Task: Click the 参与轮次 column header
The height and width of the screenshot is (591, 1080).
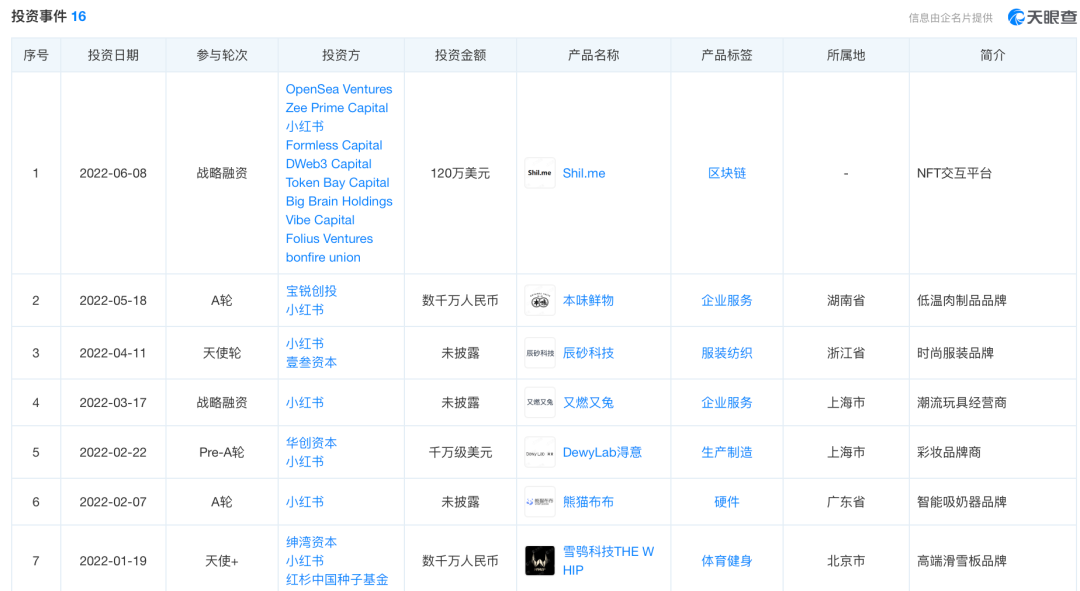Action: click(222, 55)
